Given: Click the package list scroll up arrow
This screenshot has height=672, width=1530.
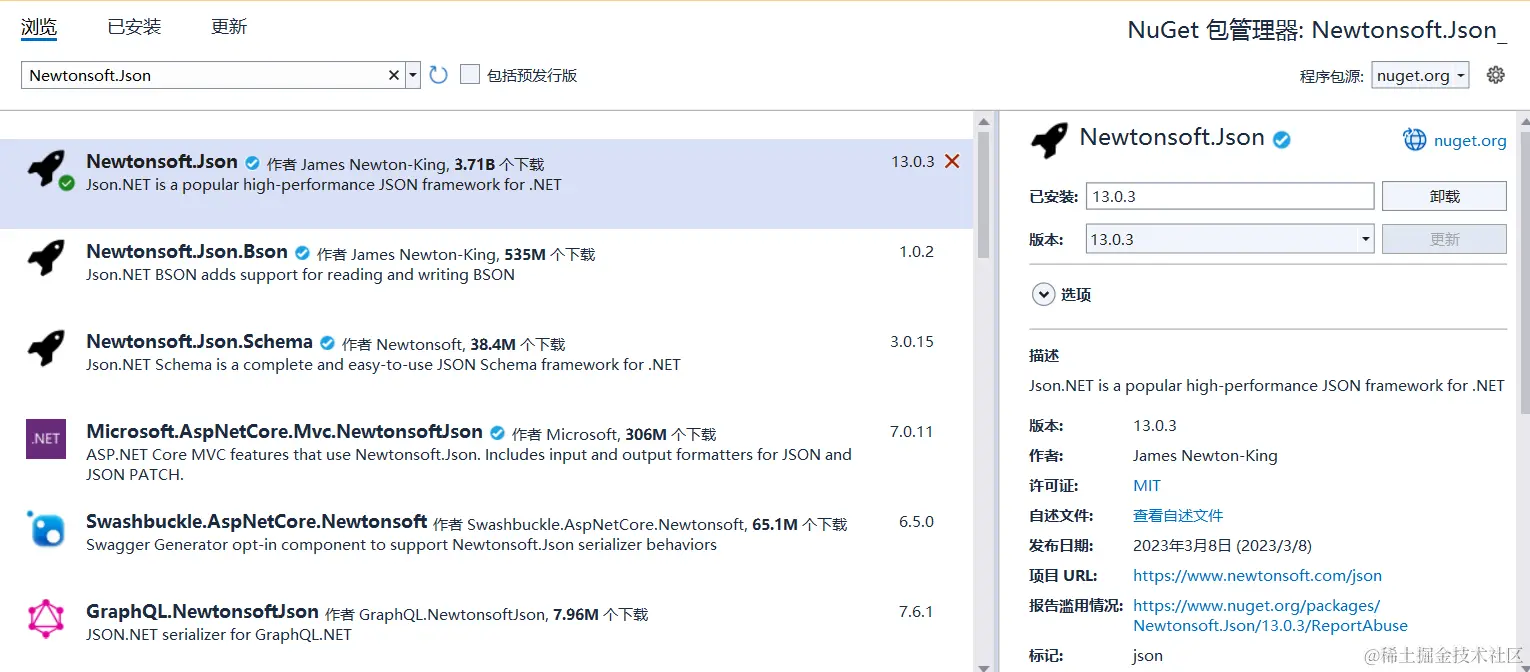Looking at the screenshot, I should (983, 120).
